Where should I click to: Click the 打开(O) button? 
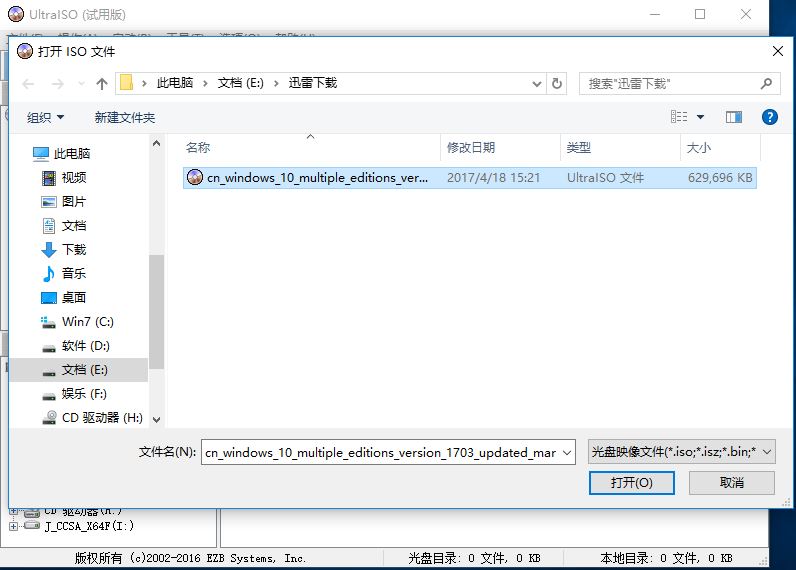click(x=632, y=483)
